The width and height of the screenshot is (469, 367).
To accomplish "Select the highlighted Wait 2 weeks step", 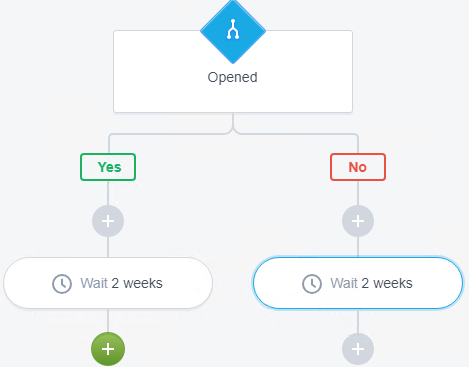I will (358, 283).
